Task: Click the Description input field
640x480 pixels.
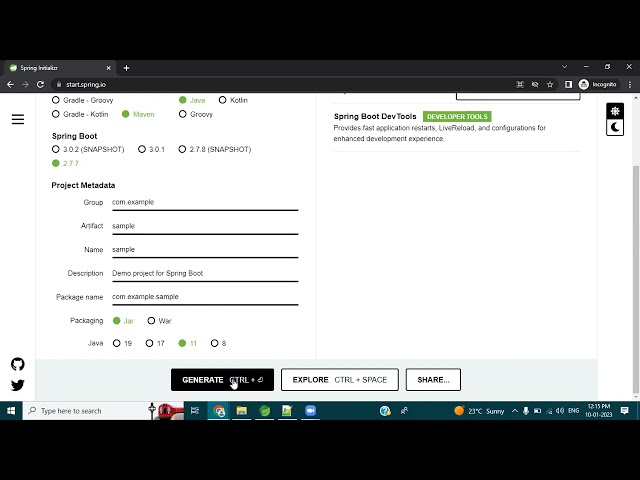Action: click(x=205, y=274)
